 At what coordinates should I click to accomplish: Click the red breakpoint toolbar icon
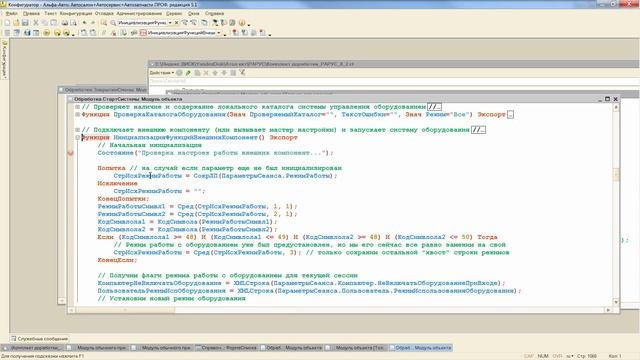pyautogui.click(x=236, y=33)
